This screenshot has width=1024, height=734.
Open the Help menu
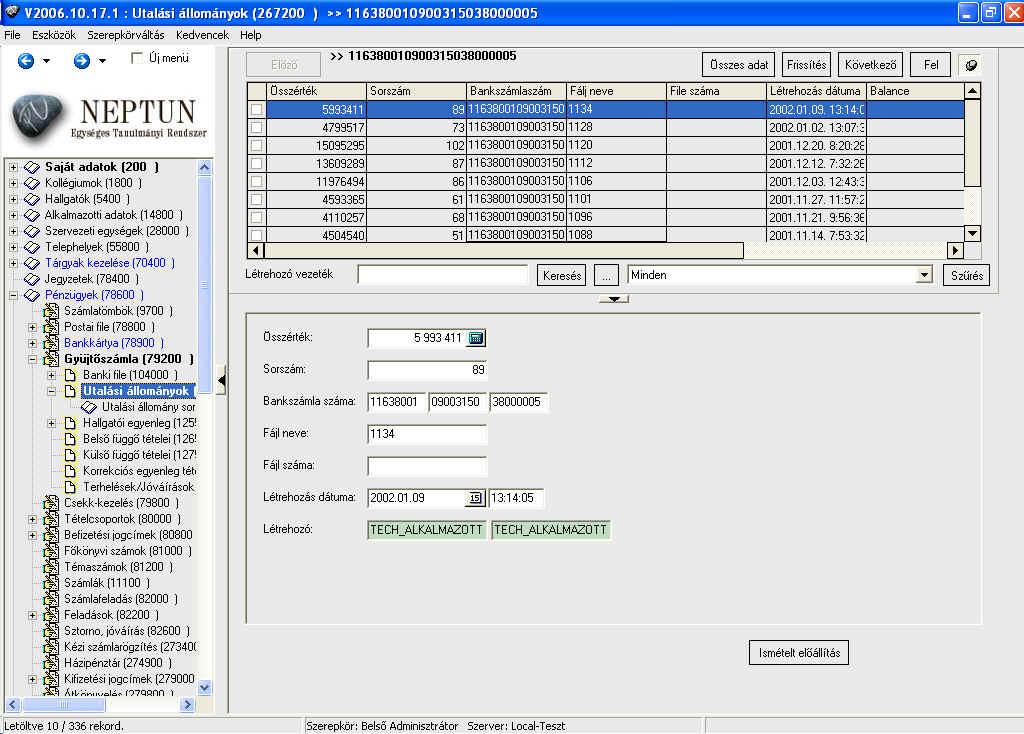click(250, 35)
